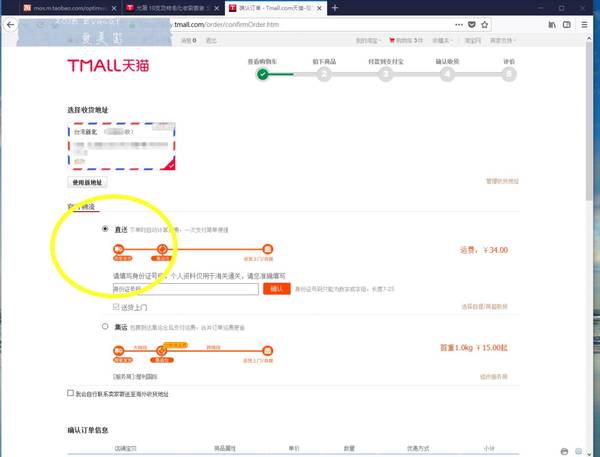
Task: Select the Tmall confirm order tab
Action: coord(276,8)
